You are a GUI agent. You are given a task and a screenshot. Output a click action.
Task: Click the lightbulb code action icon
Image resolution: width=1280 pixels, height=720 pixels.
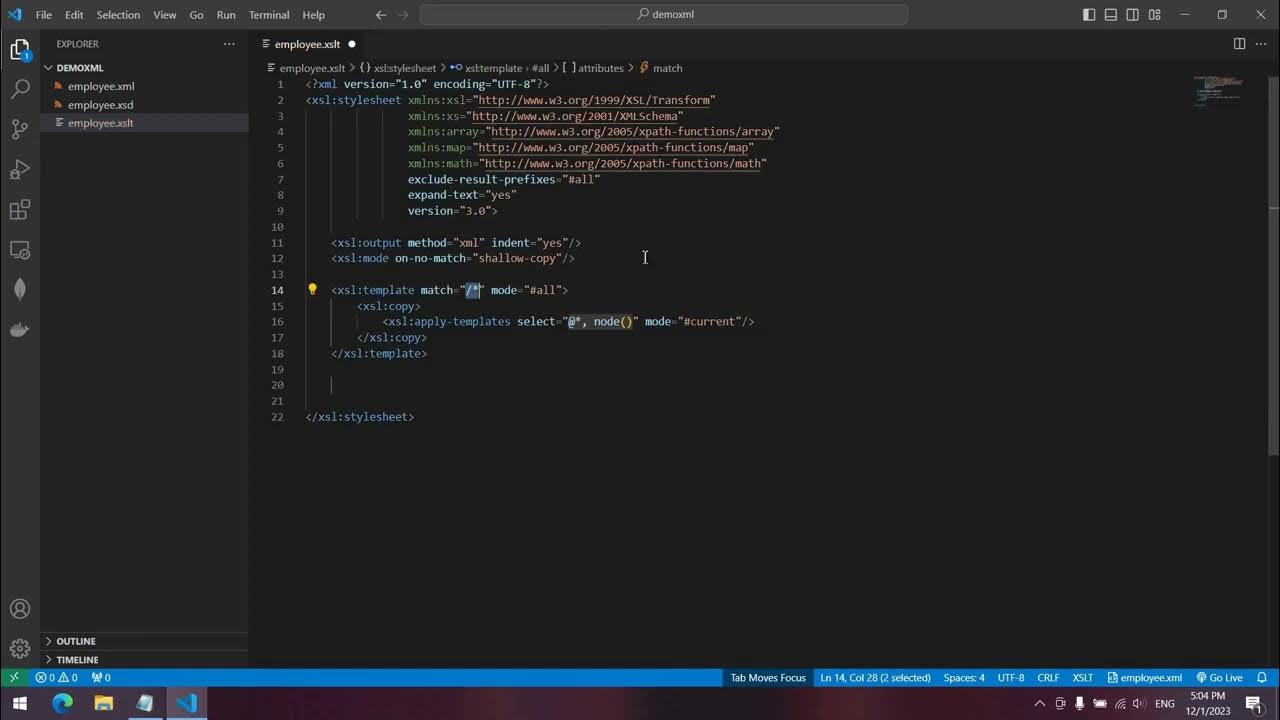tap(312, 290)
